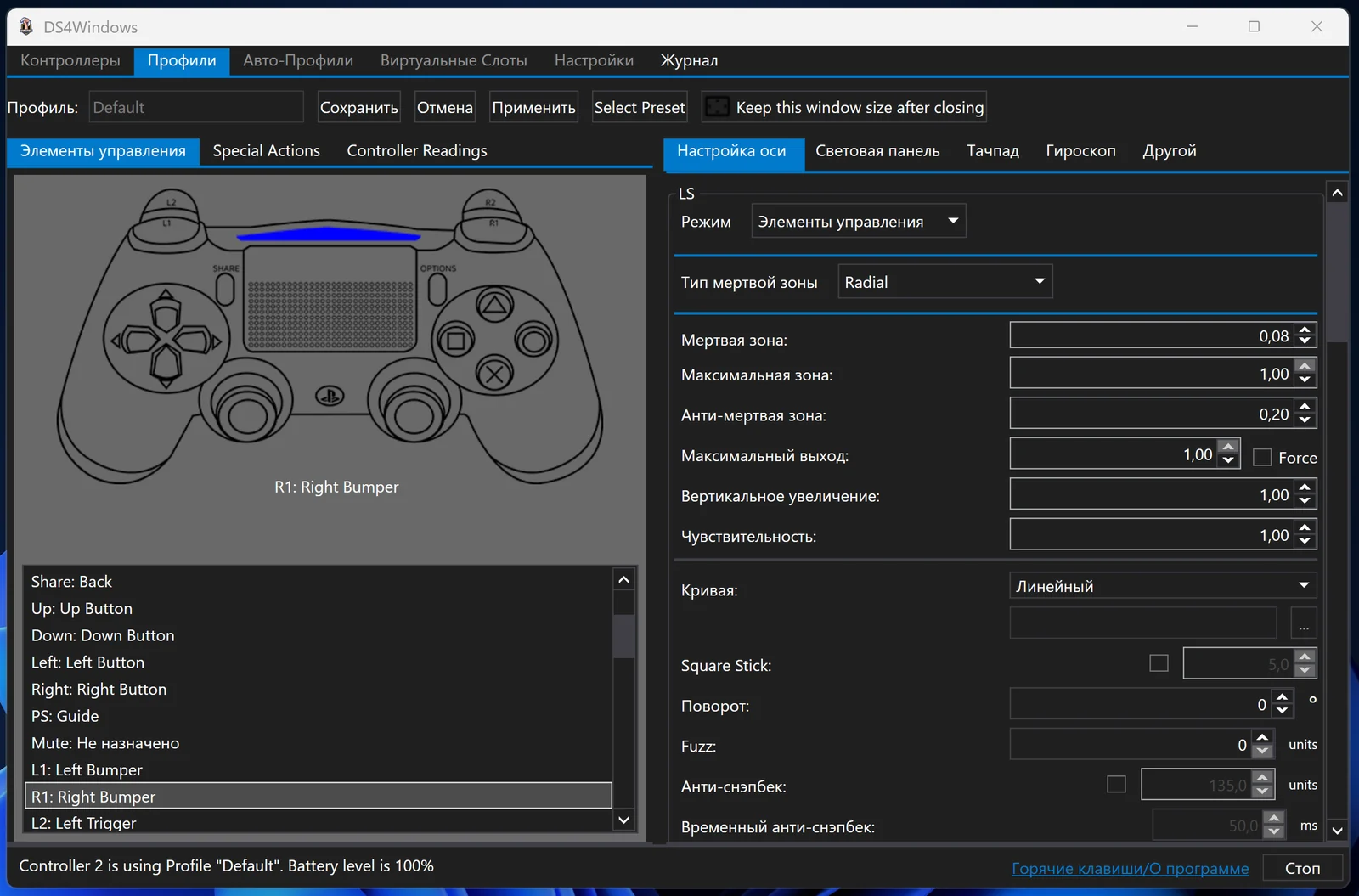The image size is (1359, 896).
Task: Open Виртуальные Слоты tab
Action: click(x=454, y=60)
